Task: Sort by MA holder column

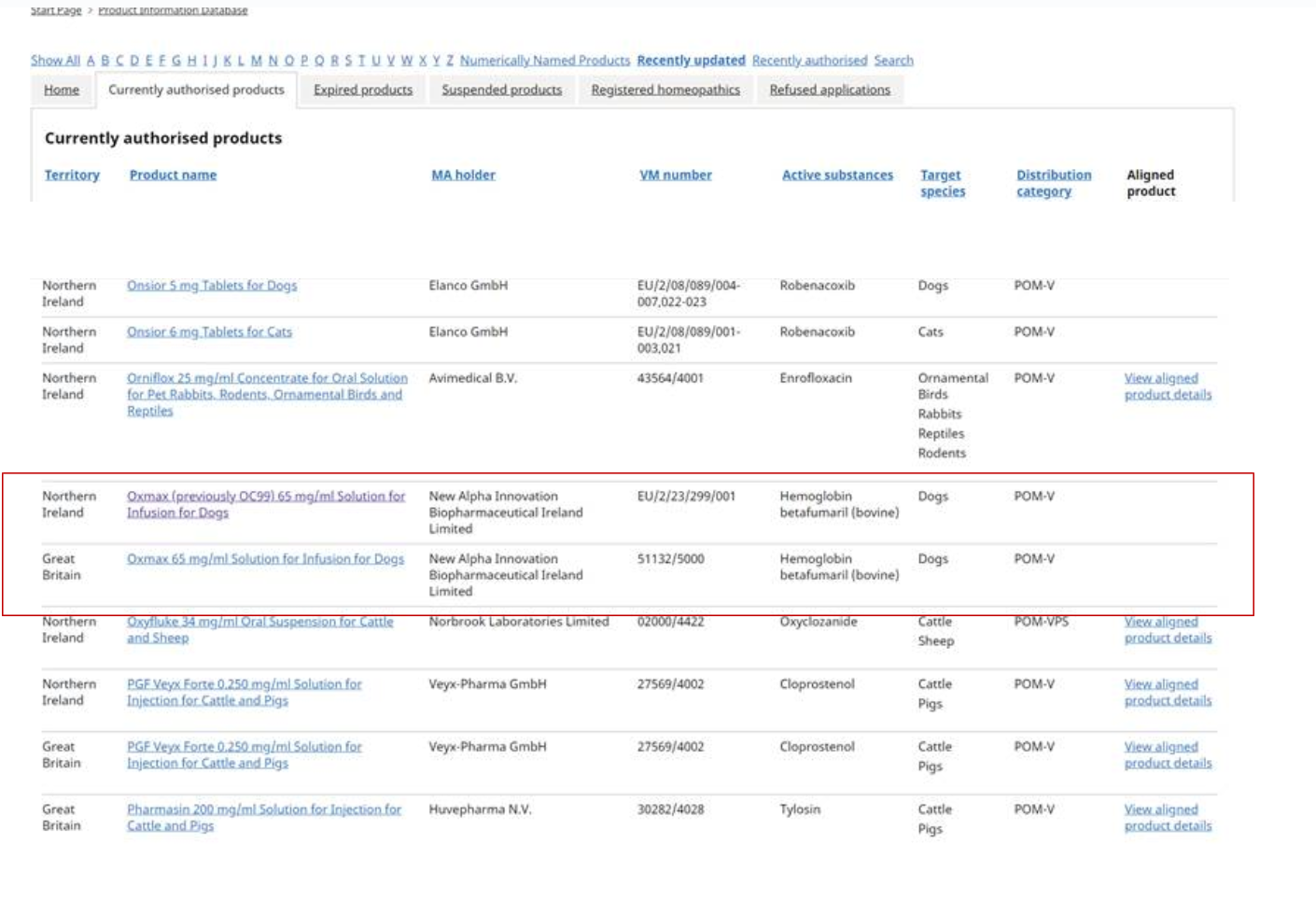Action: point(463,175)
